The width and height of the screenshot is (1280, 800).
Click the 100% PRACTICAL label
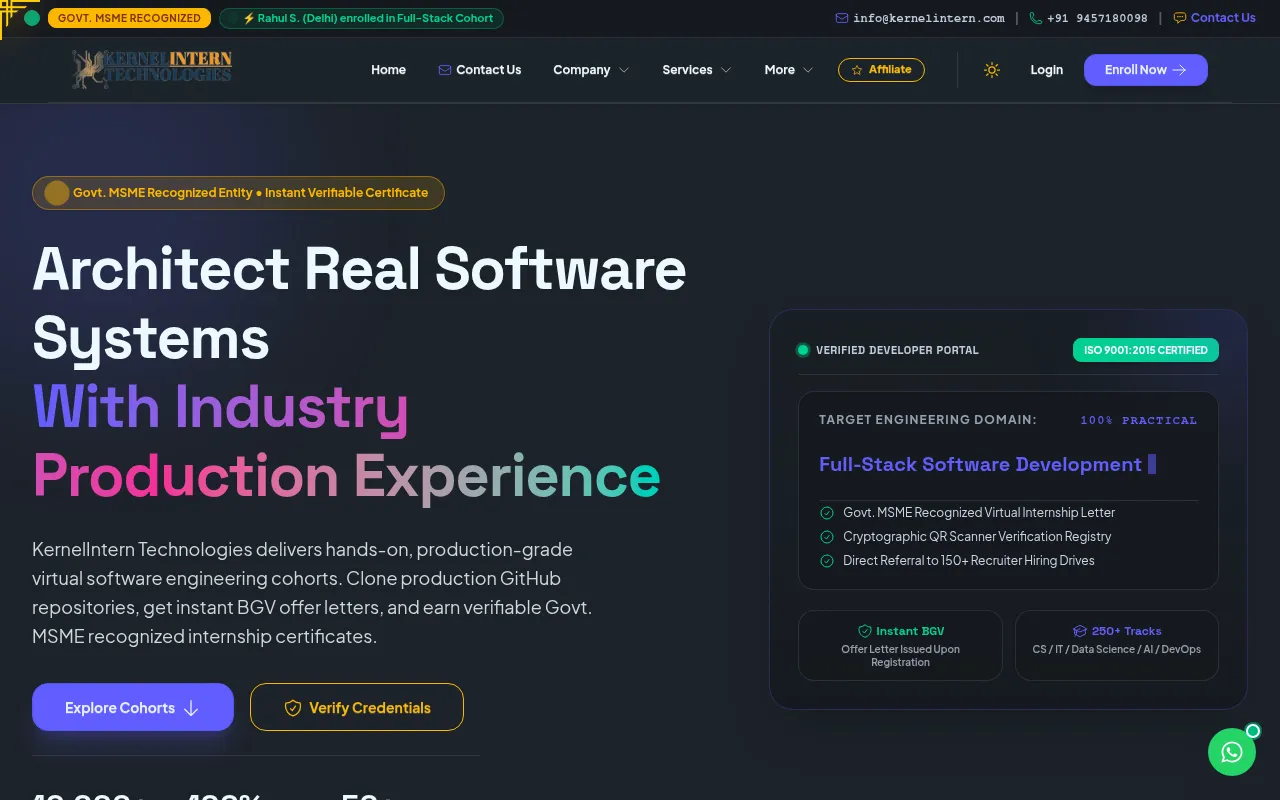[x=1138, y=420]
